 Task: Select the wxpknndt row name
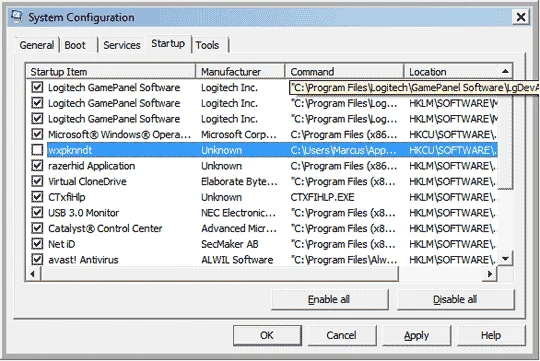[70, 150]
